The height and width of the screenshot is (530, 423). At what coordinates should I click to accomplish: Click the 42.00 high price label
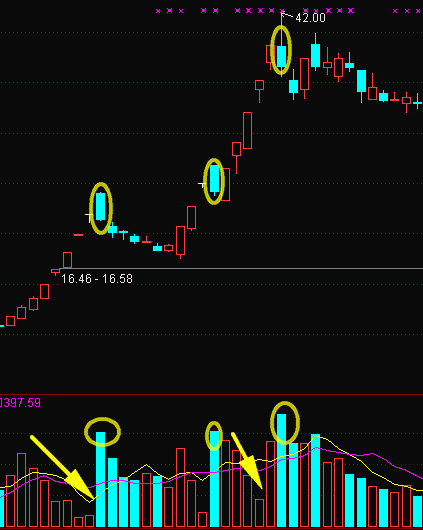(x=310, y=18)
